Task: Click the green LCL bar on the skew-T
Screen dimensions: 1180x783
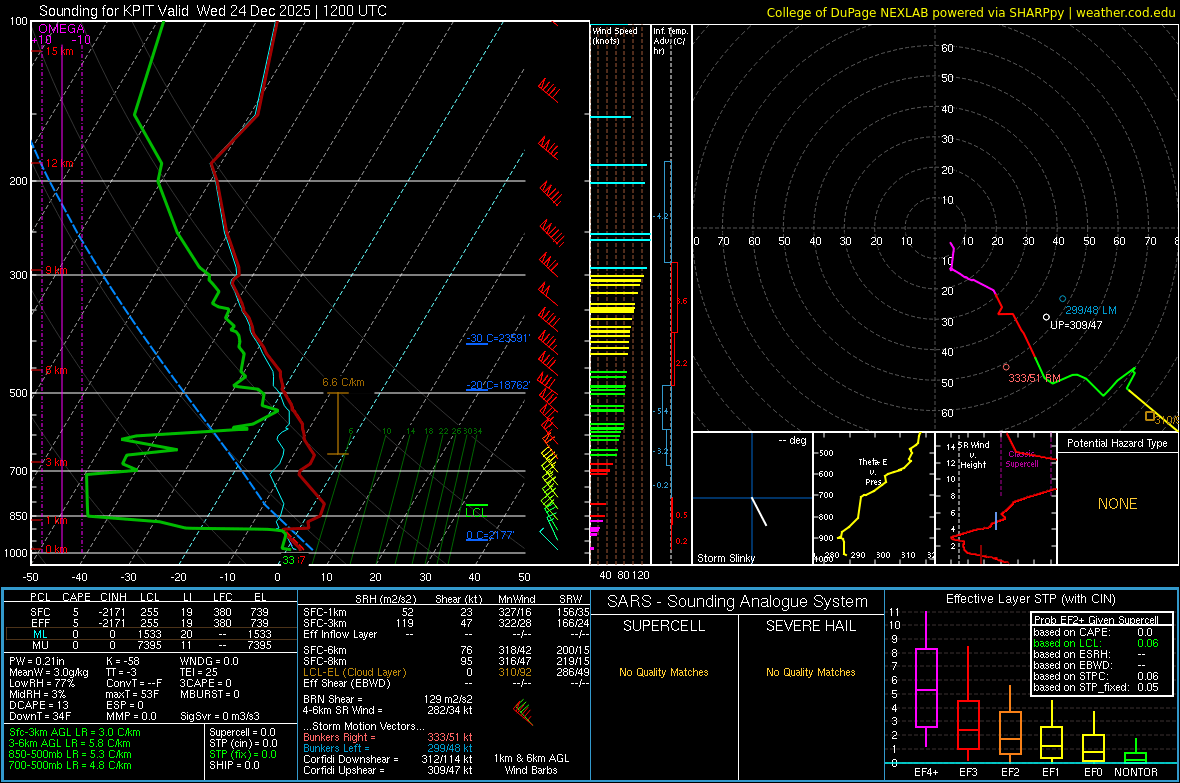Action: tap(476, 504)
